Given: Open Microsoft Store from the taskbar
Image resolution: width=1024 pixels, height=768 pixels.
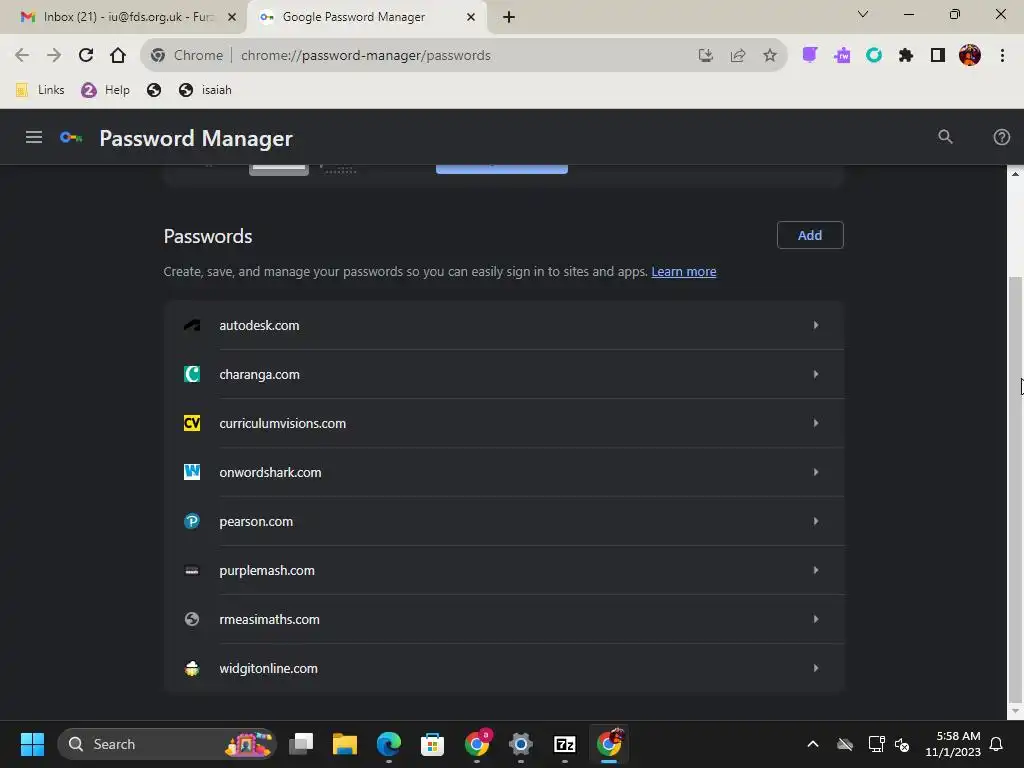Looking at the screenshot, I should tap(432, 744).
